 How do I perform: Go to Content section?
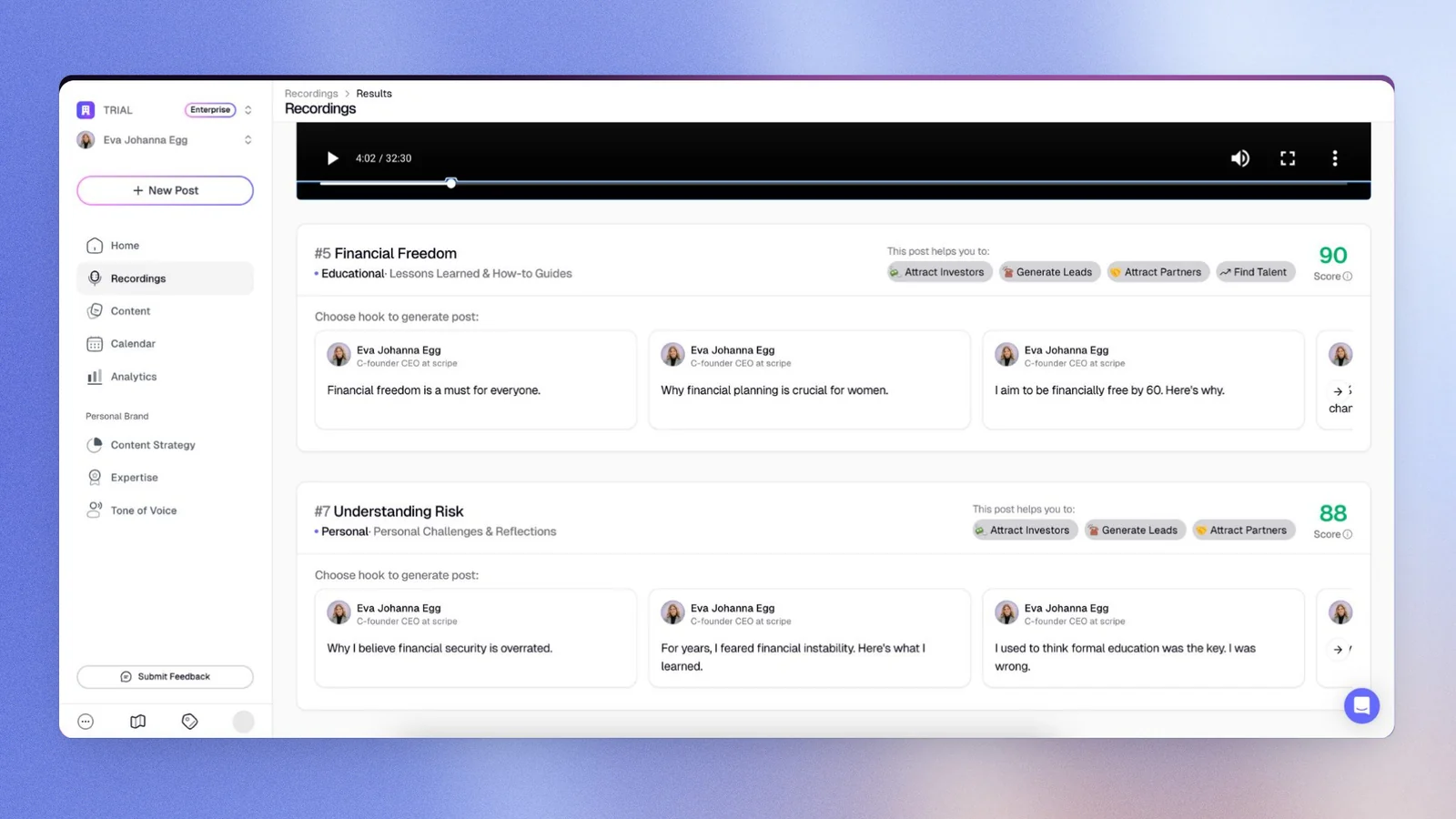[165, 311]
